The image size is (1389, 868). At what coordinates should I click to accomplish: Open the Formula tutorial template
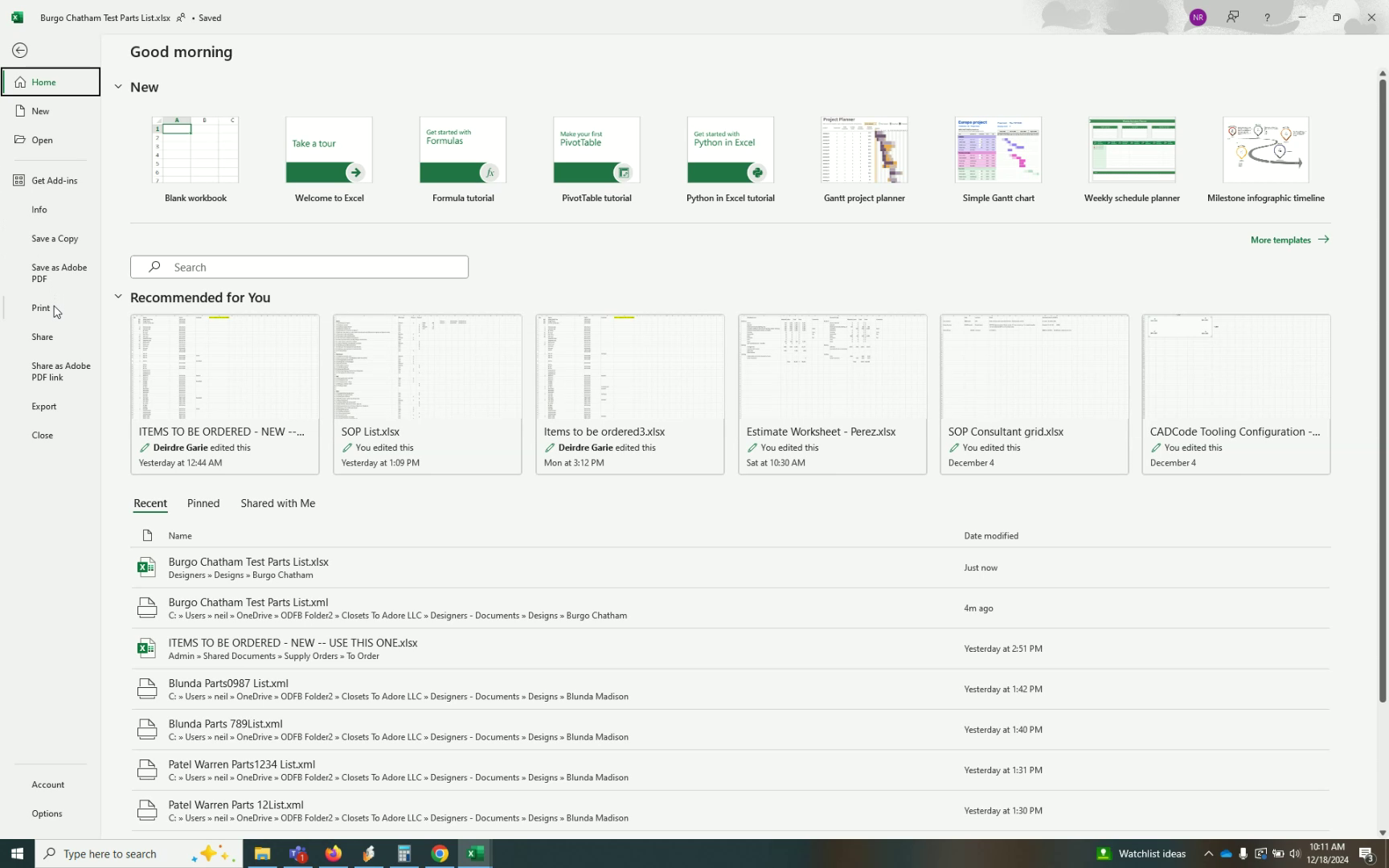[x=463, y=160]
